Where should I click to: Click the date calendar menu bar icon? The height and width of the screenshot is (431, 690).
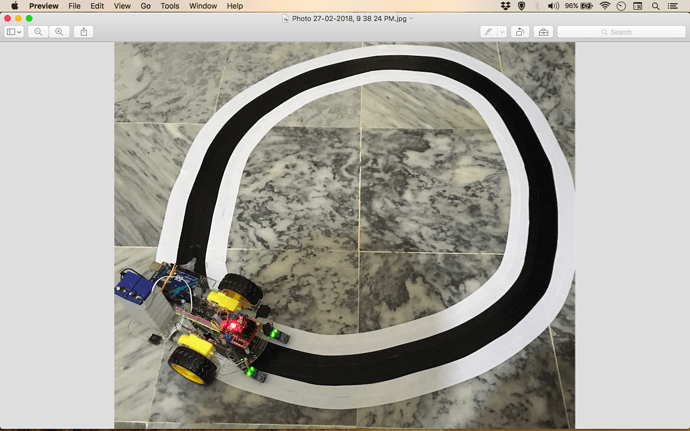[638, 6]
